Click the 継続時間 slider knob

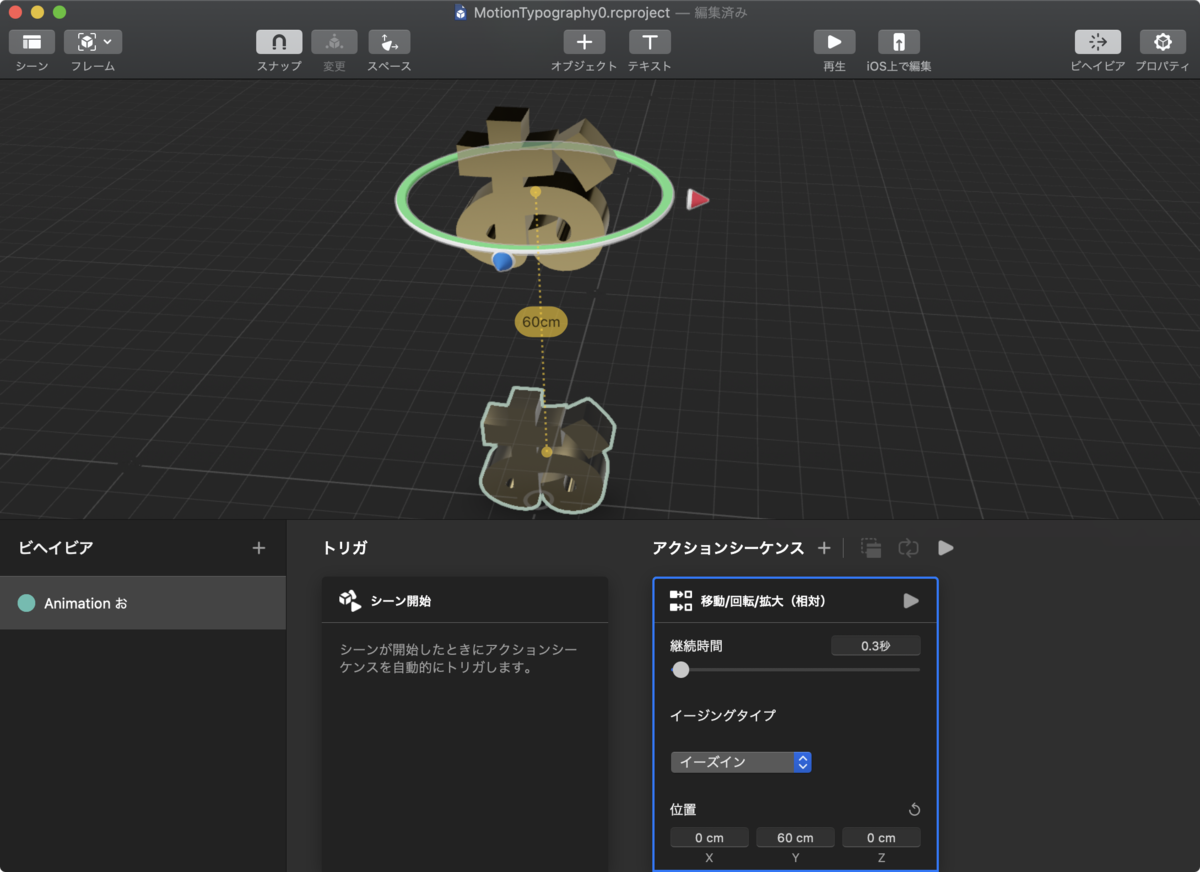tap(681, 670)
